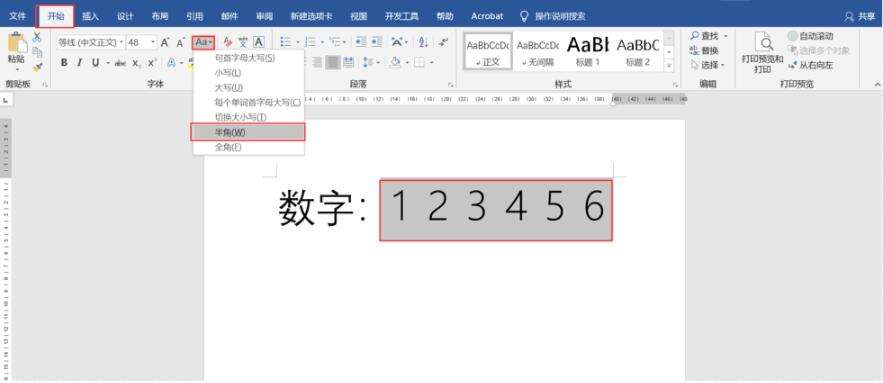Apply bullet list formatting
The image size is (883, 383).
(x=286, y=42)
